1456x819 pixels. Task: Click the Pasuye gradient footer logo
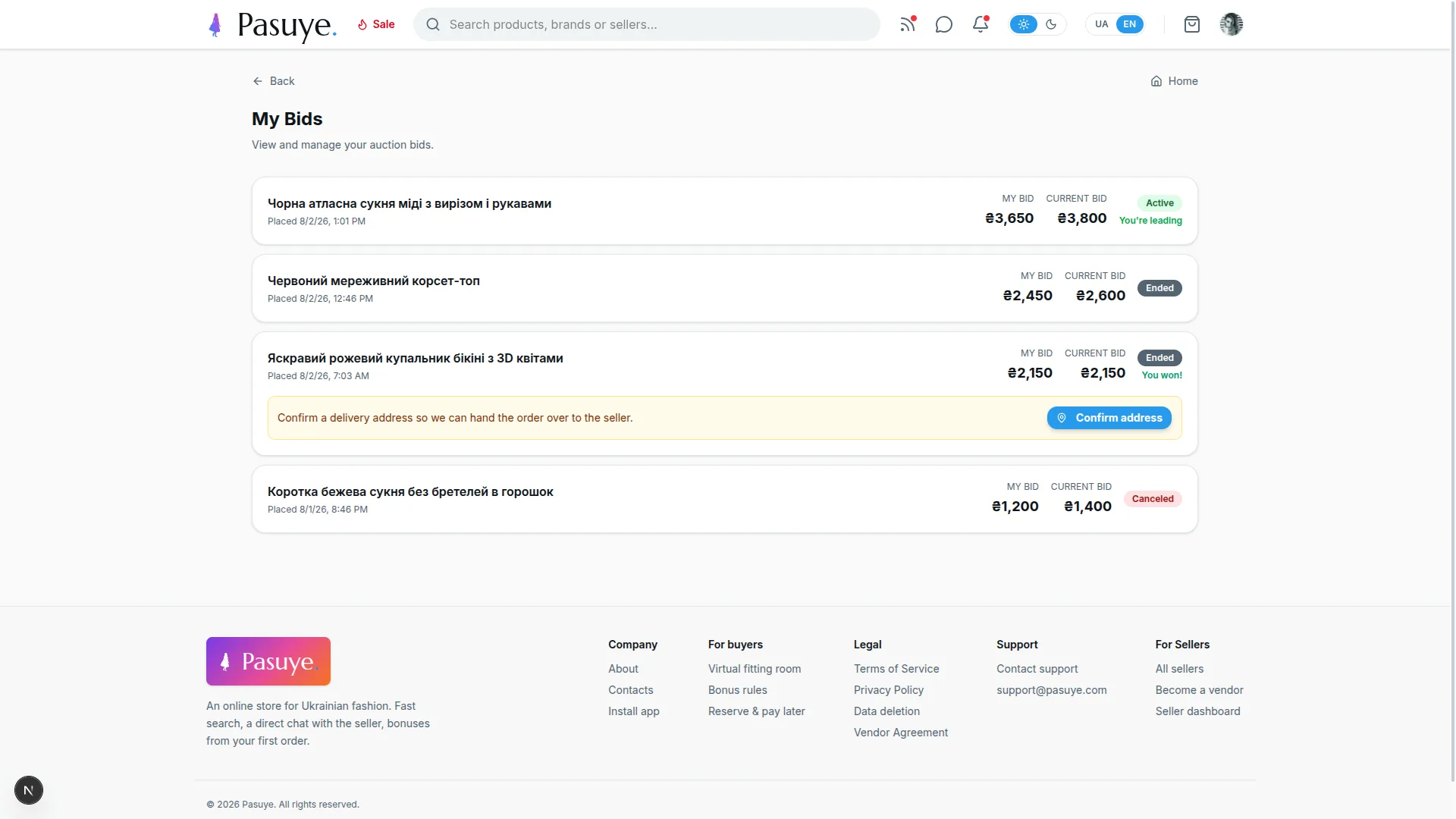(268, 661)
